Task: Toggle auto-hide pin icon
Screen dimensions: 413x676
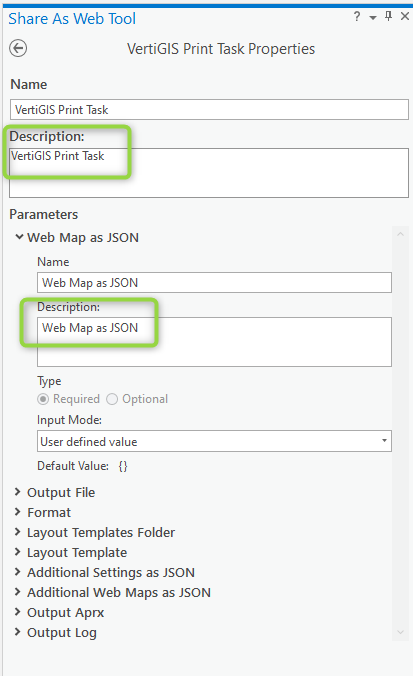Action: (388, 16)
